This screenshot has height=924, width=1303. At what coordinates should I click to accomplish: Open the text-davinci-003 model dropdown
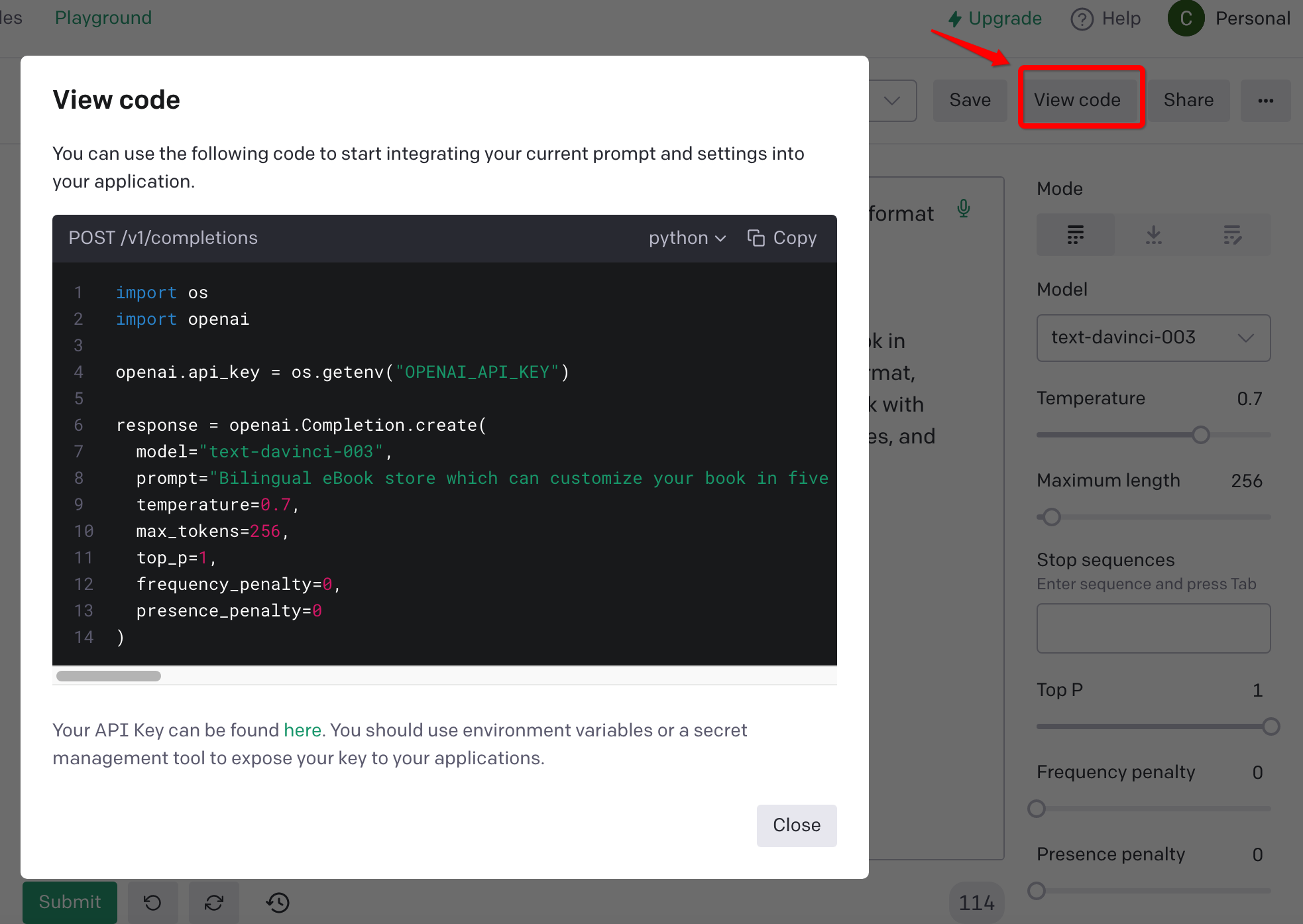pyautogui.click(x=1153, y=337)
